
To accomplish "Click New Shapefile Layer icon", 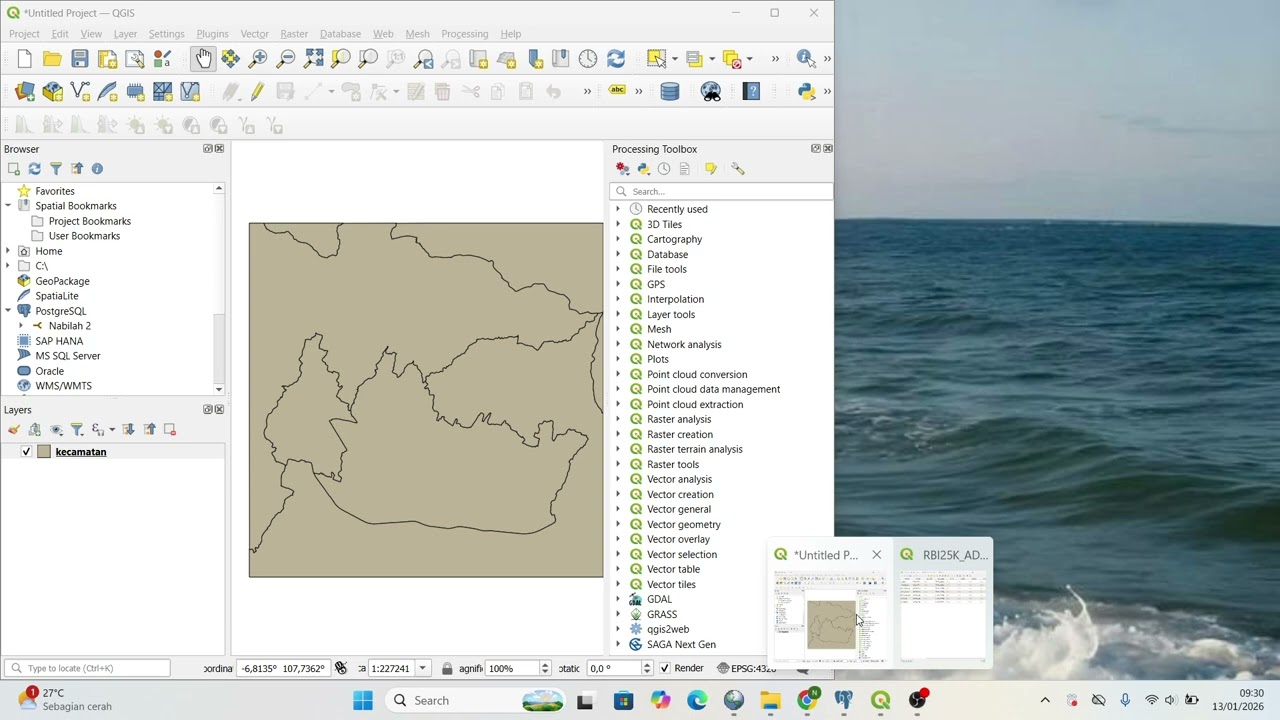I will point(80,92).
